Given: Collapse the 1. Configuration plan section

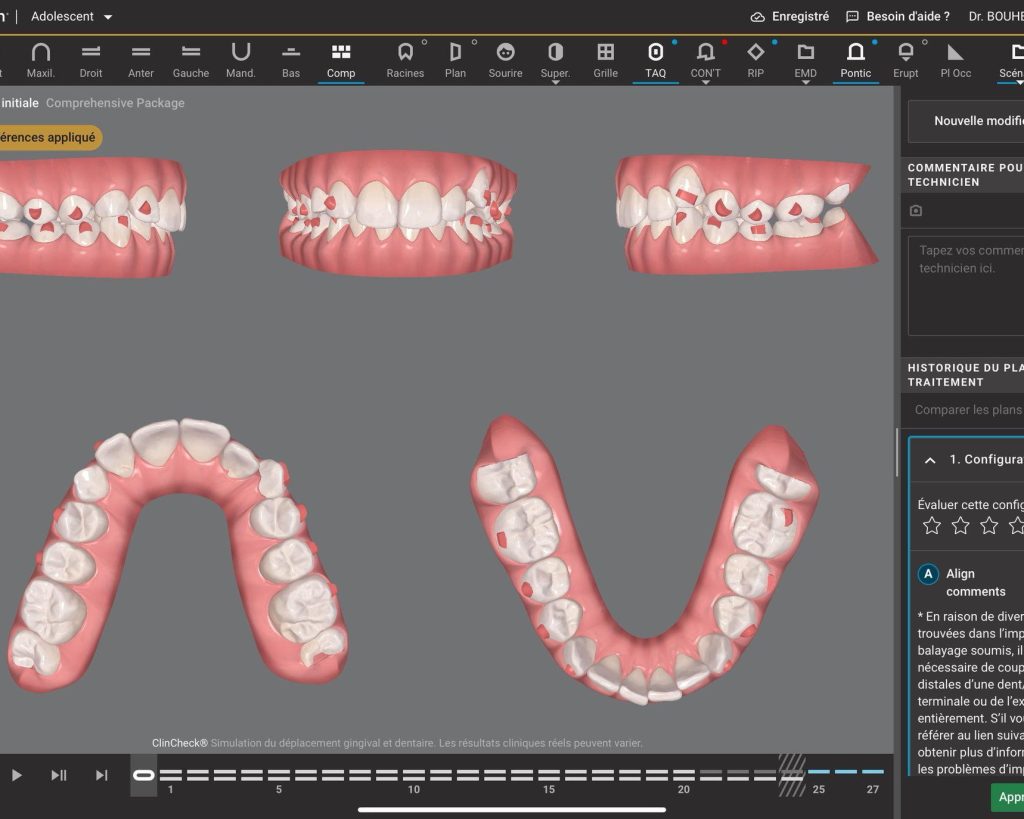Looking at the screenshot, I should tap(930, 460).
